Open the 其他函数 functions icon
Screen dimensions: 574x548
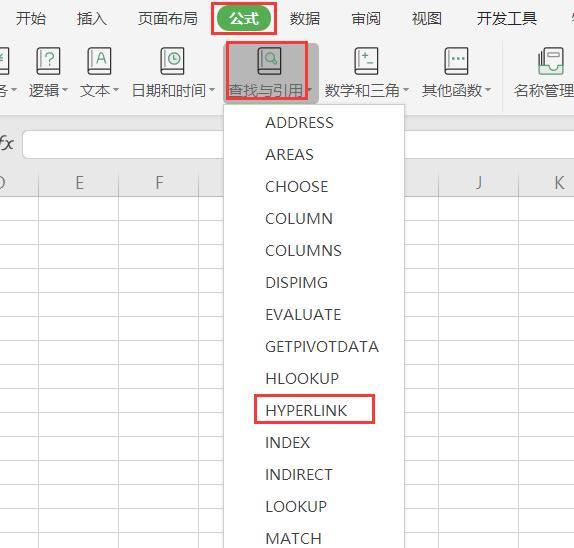pos(456,61)
